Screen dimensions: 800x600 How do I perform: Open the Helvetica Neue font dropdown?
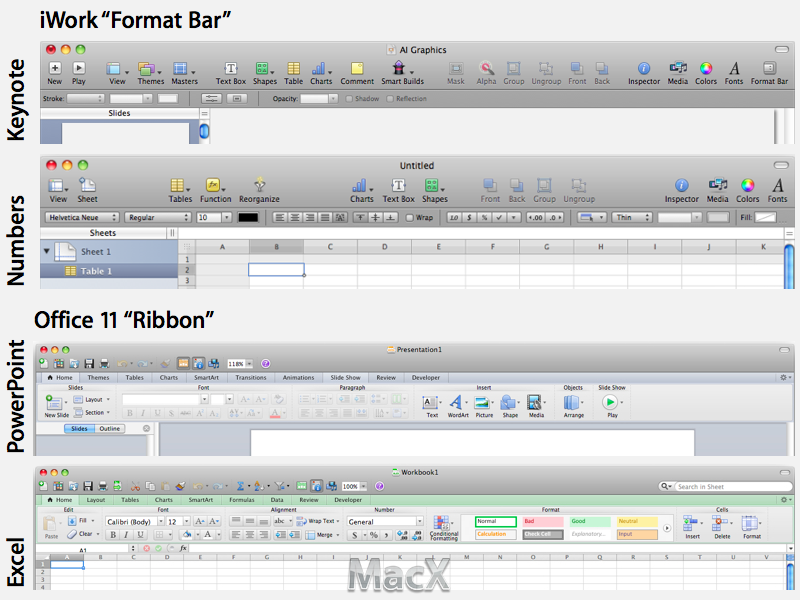pyautogui.click(x=80, y=217)
